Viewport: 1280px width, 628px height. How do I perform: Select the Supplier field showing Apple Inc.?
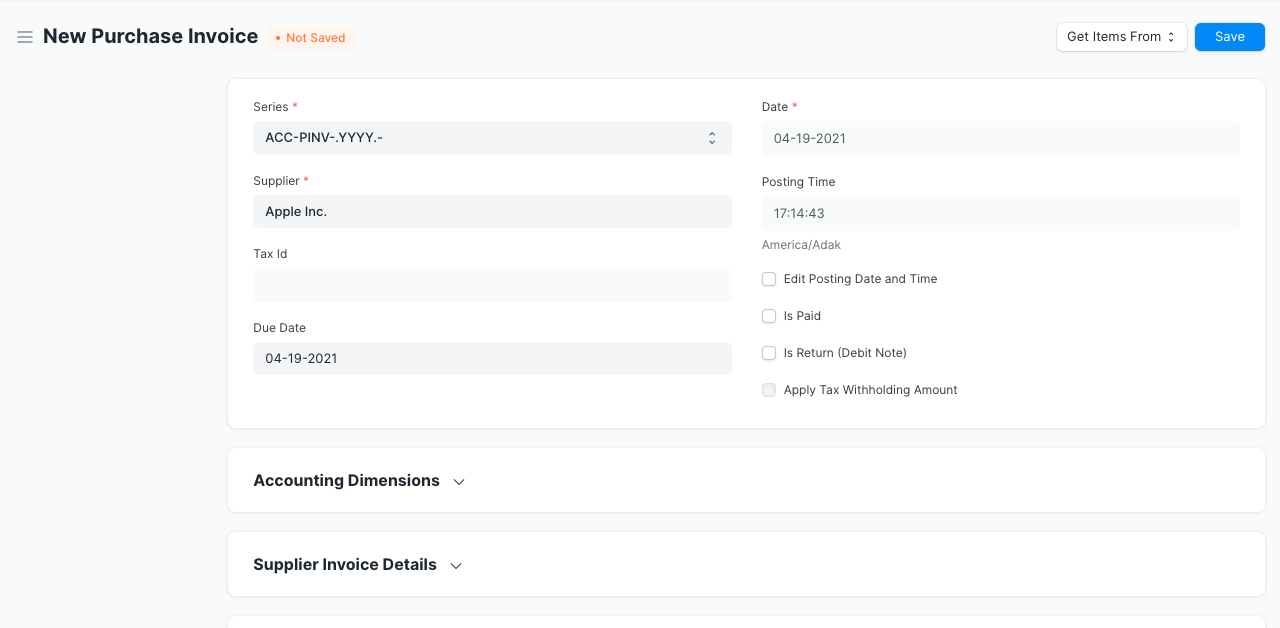pyautogui.click(x=492, y=211)
